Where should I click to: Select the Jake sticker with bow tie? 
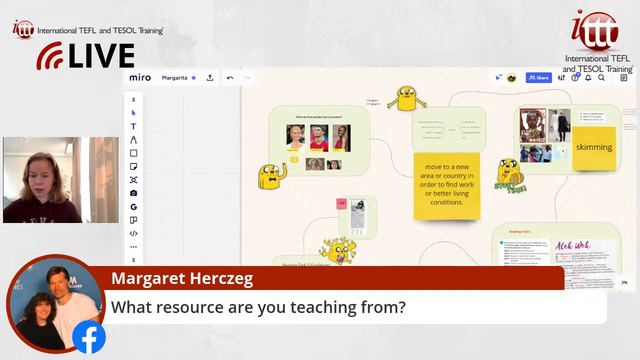(271, 176)
